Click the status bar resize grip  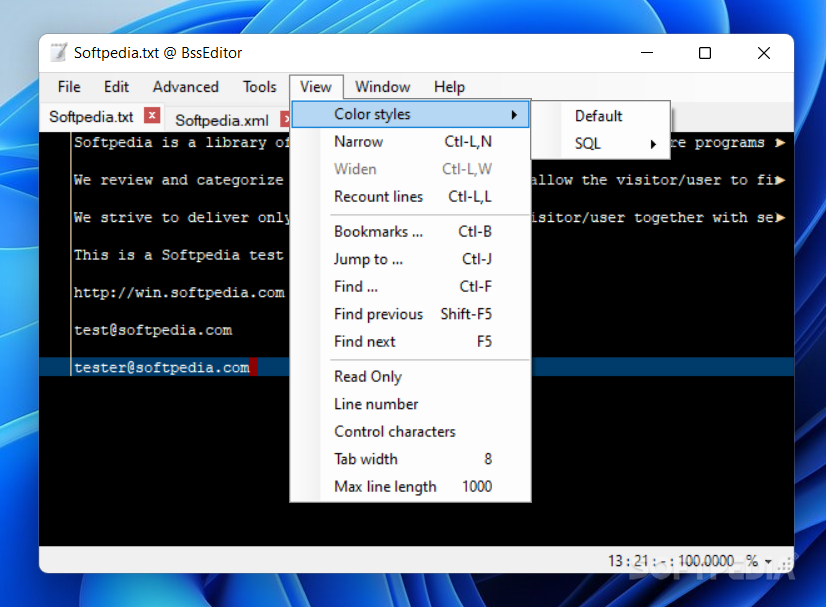pos(786,564)
